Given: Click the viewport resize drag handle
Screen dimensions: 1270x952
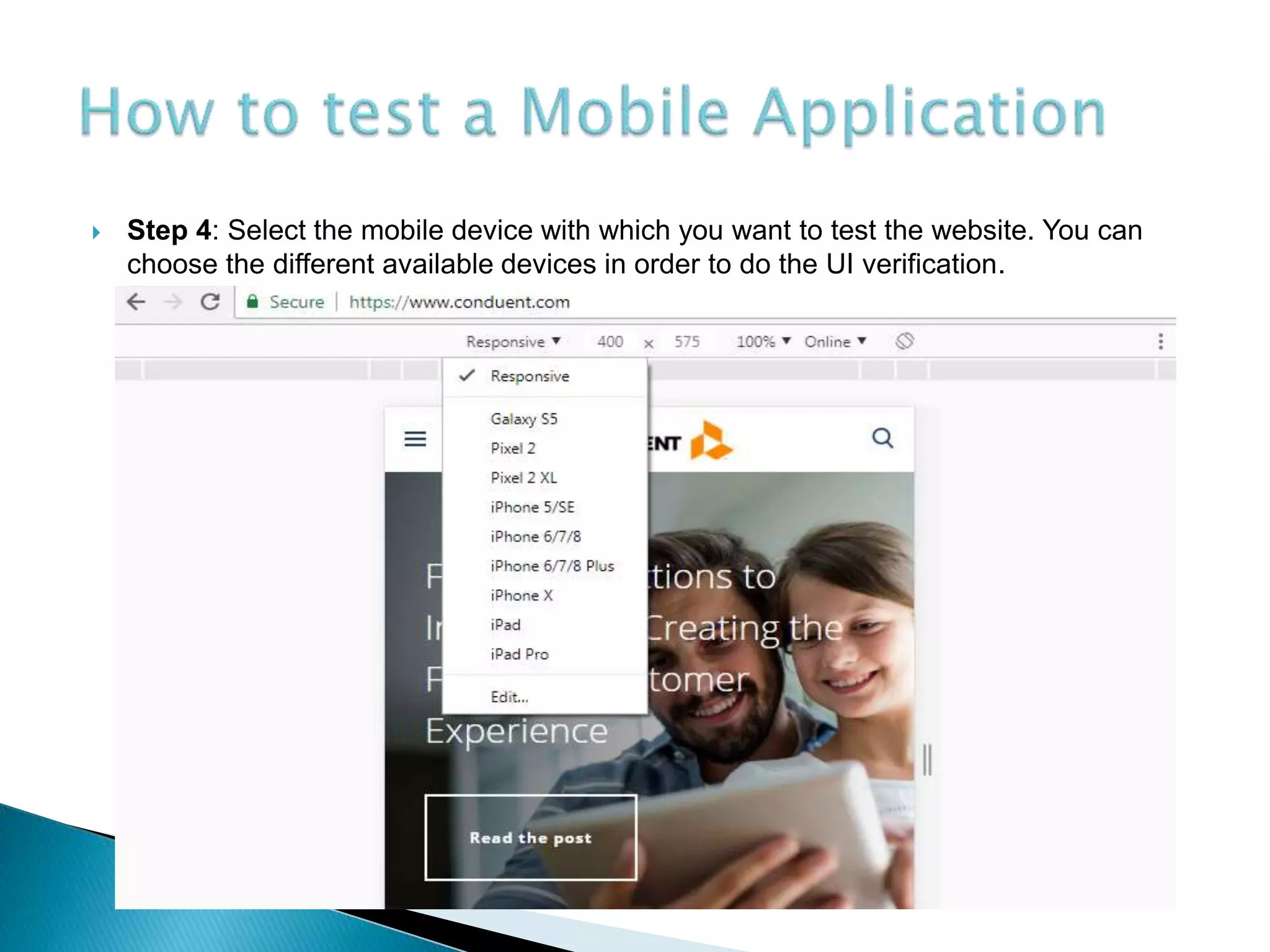Looking at the screenshot, I should (927, 759).
